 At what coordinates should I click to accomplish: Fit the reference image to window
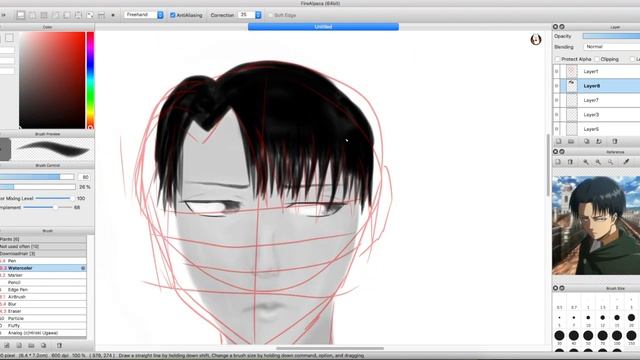click(610, 162)
